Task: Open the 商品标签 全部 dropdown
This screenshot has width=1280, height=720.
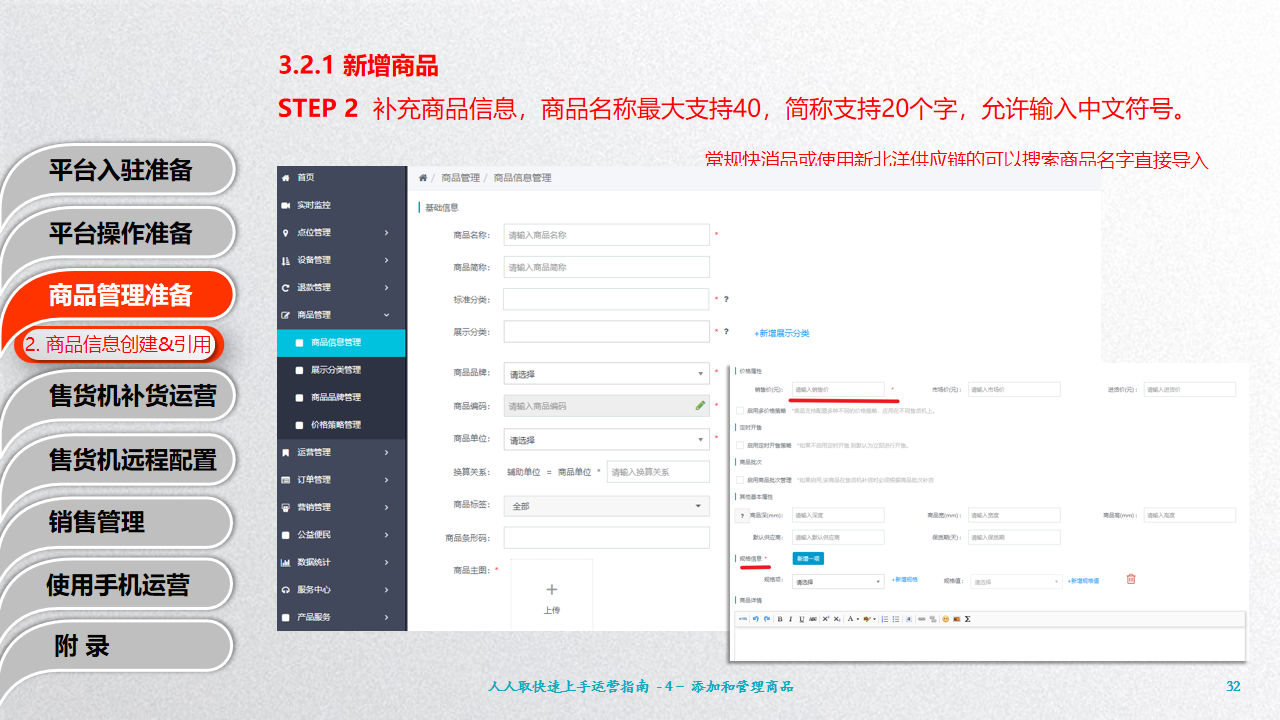Action: [606, 506]
